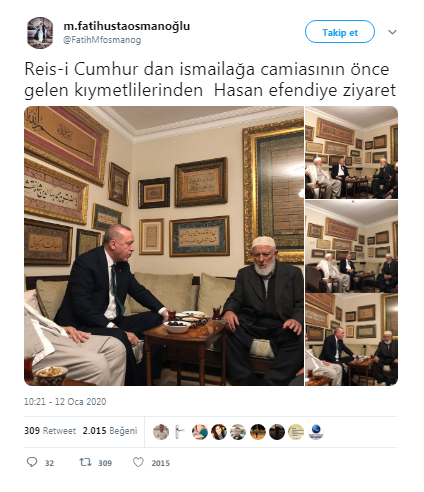Image resolution: width=424 pixels, height=492 pixels.
Task: Open the top right photo thumbnail
Action: point(352,152)
